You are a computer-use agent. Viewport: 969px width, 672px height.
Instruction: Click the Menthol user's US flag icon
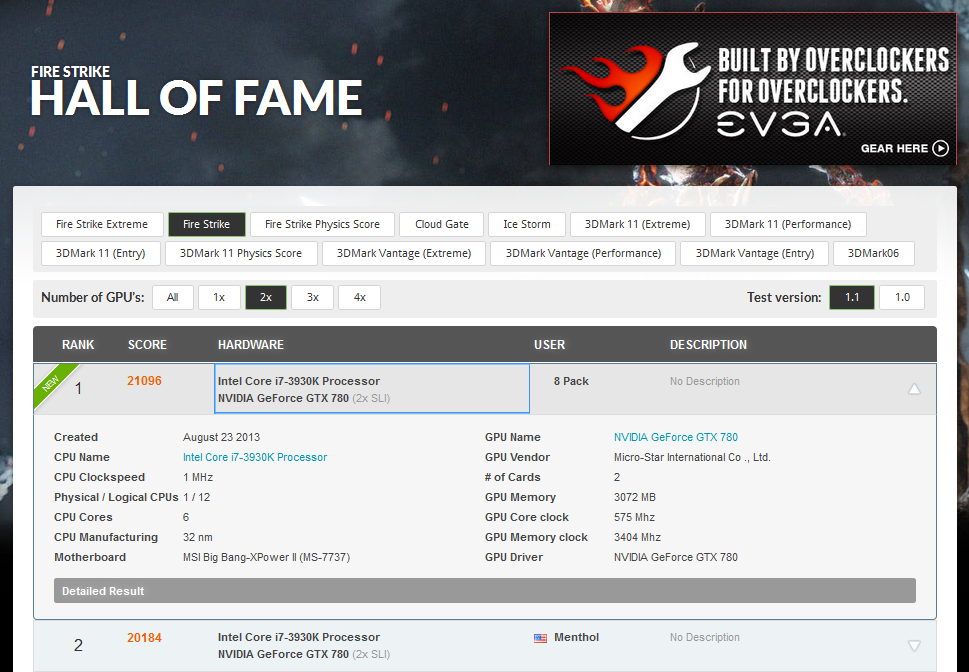pos(540,638)
